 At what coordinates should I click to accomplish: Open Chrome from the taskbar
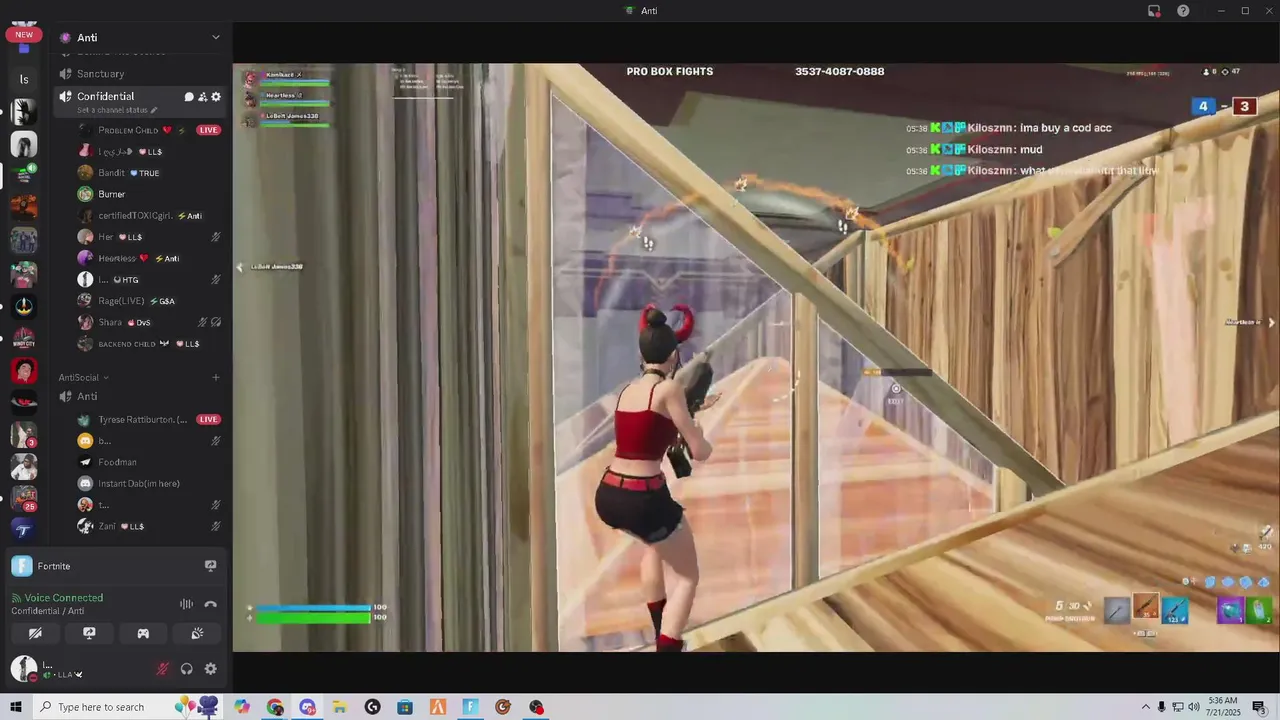[x=275, y=707]
